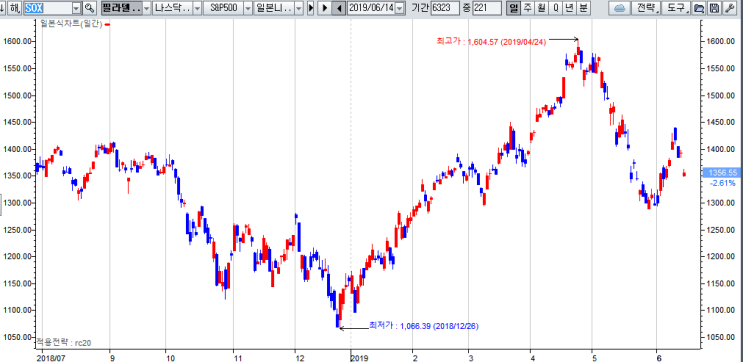The width and height of the screenshot is (743, 362).
Task: Select the 필라델.. index button
Action: [121, 8]
